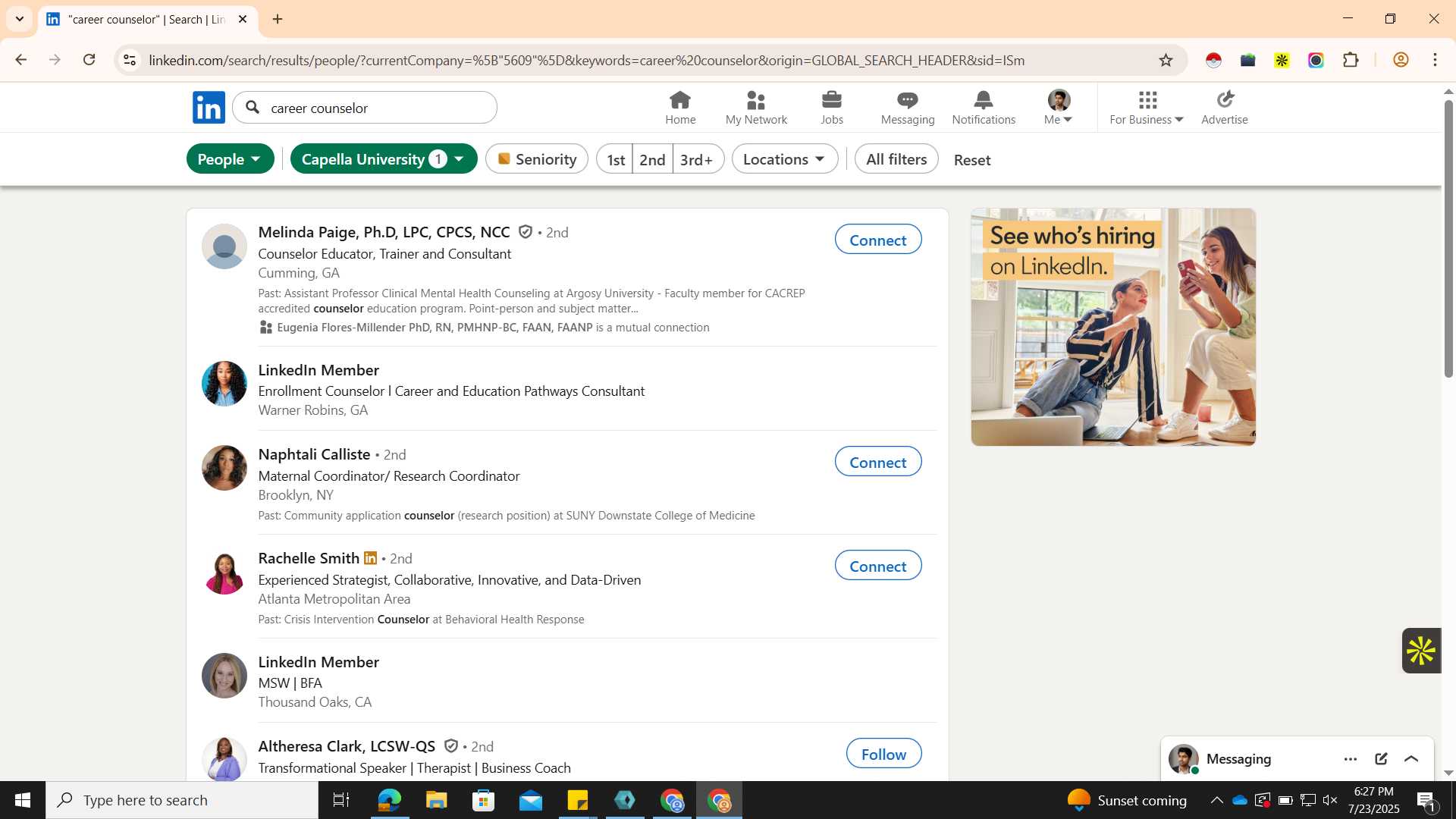The image size is (1456, 819).
Task: Open File Explorer from the taskbar
Action: (436, 800)
